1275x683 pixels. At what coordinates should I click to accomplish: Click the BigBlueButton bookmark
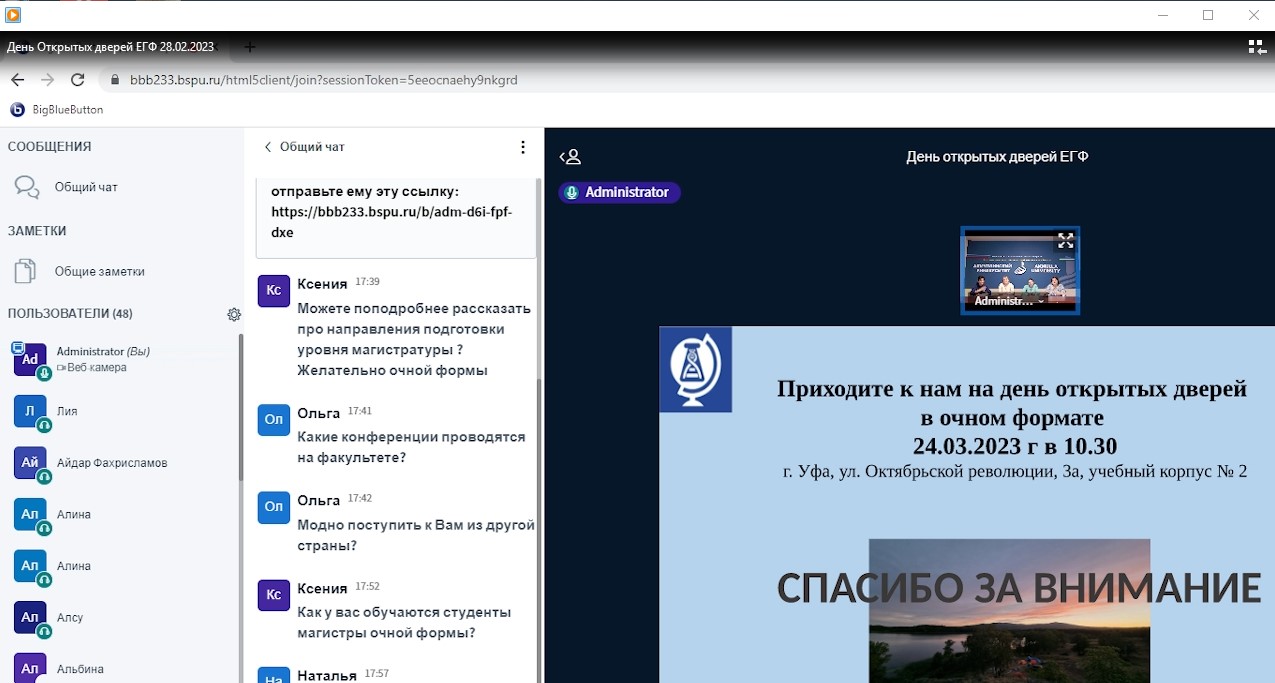[x=58, y=110]
